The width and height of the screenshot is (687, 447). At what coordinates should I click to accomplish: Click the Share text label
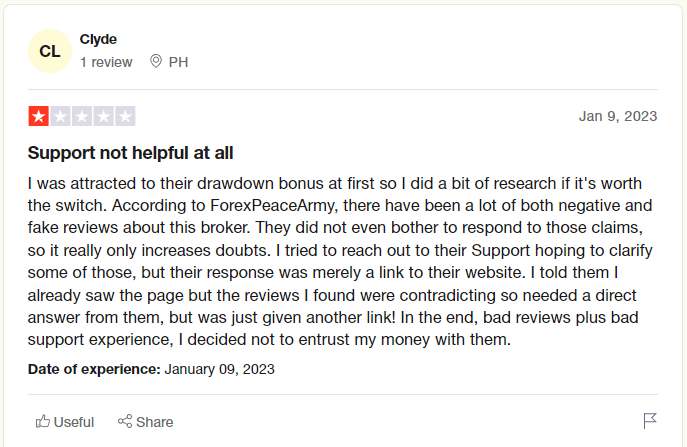tap(155, 422)
